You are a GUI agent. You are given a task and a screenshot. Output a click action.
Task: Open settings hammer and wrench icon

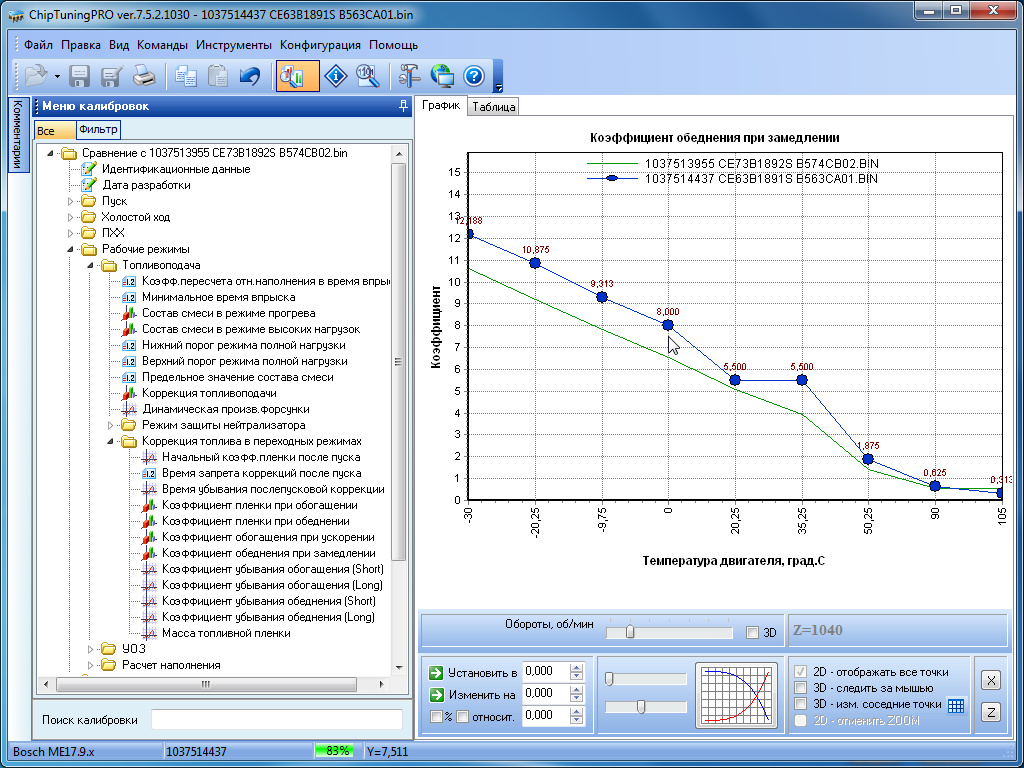[x=410, y=76]
